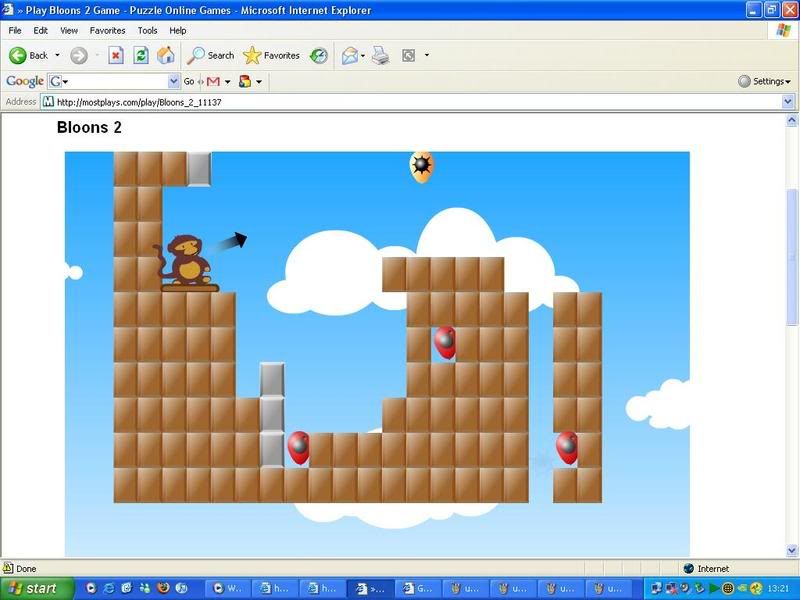Stop page loading with red X icon
Viewport: 800px width, 600px height.
coord(116,56)
